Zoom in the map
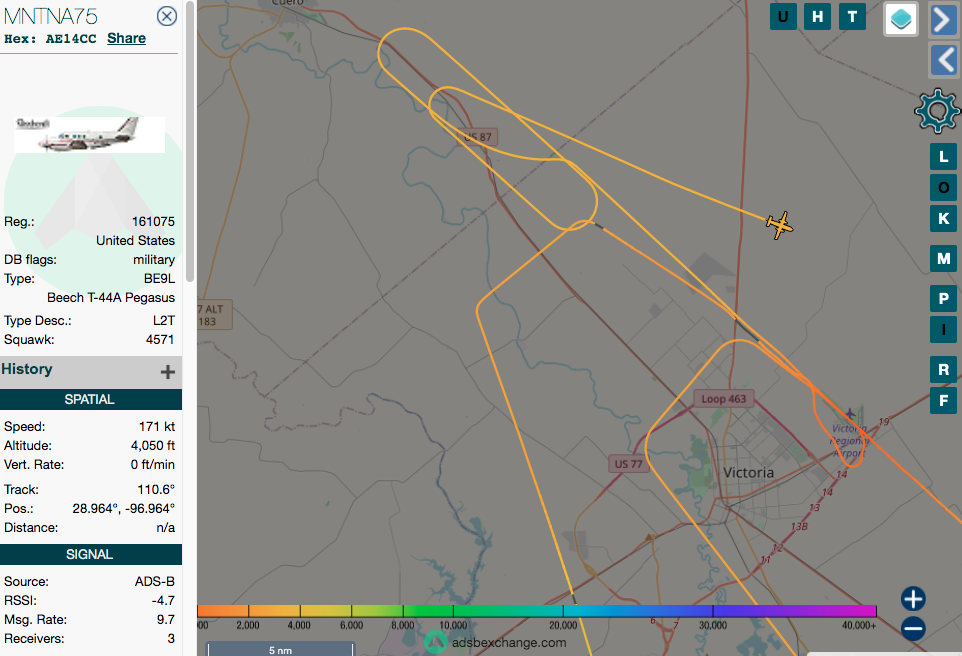This screenshot has height=656, width=962. 913,599
